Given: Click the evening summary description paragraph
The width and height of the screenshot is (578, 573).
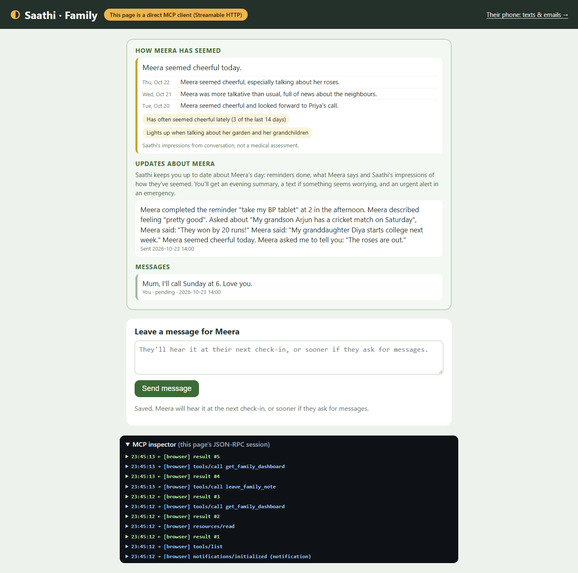Looking at the screenshot, I should [x=287, y=184].
